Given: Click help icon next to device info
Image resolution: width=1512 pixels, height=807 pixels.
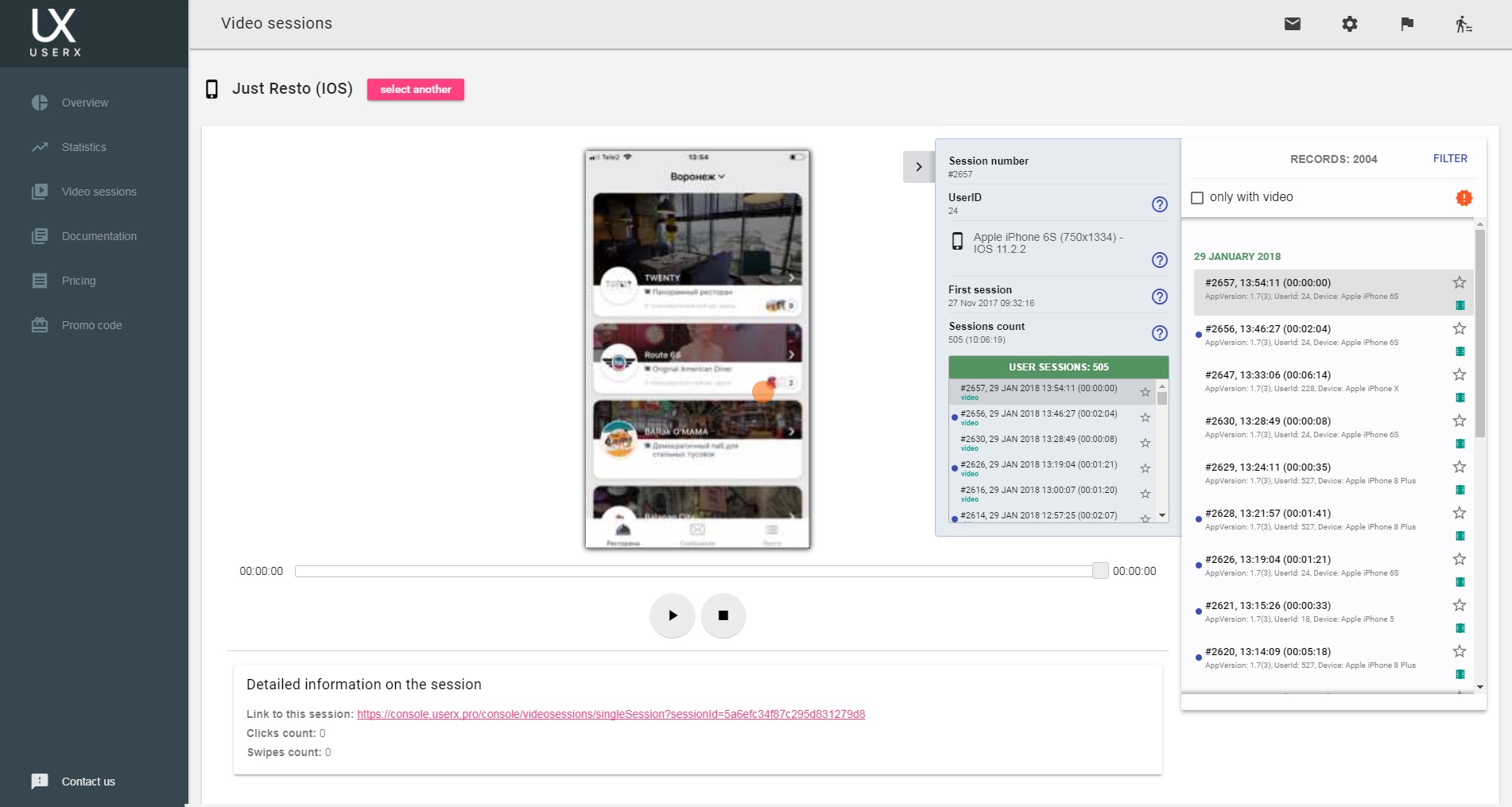Looking at the screenshot, I should (1160, 260).
